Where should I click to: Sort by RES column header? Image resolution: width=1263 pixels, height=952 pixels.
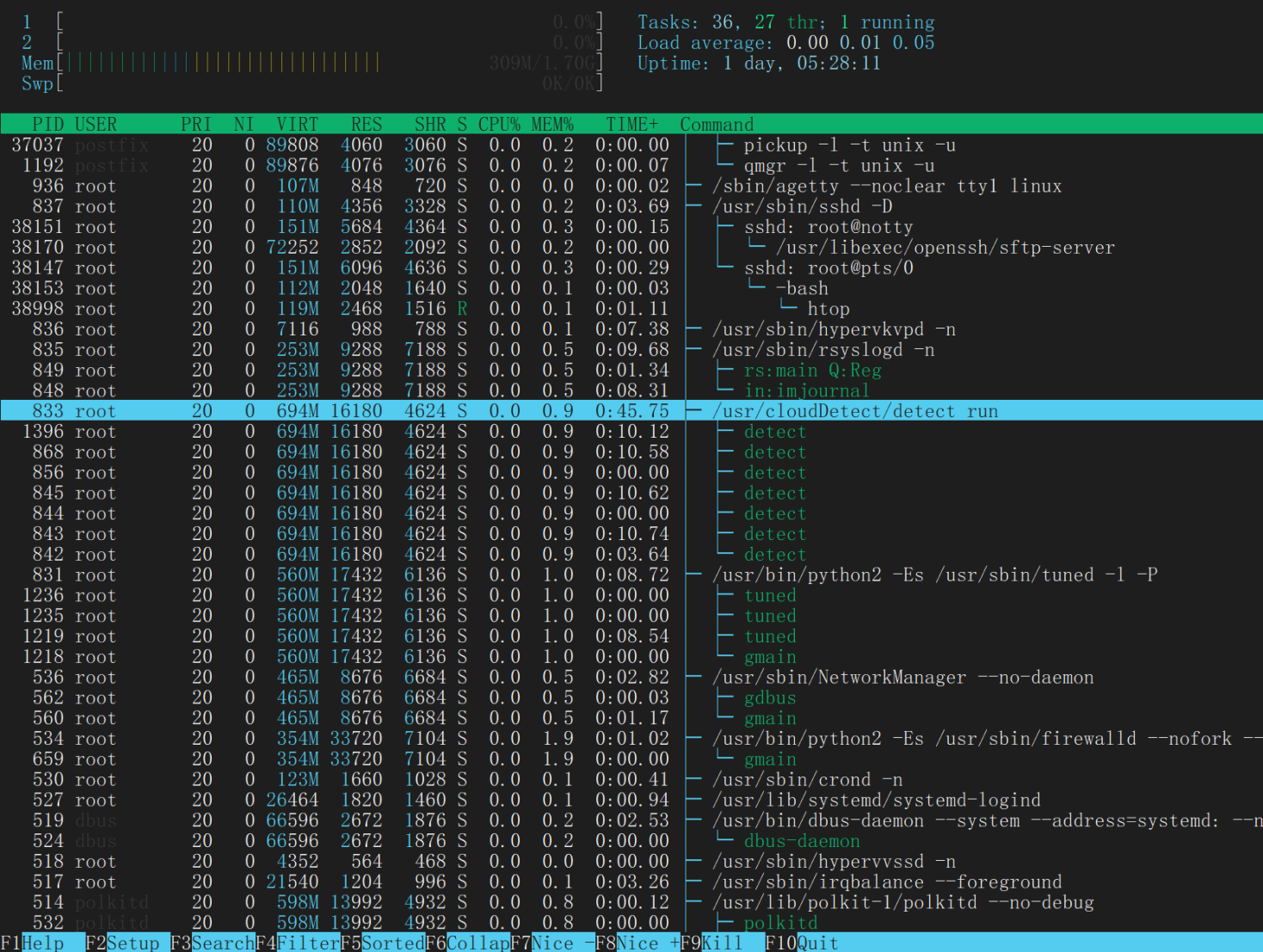click(367, 124)
